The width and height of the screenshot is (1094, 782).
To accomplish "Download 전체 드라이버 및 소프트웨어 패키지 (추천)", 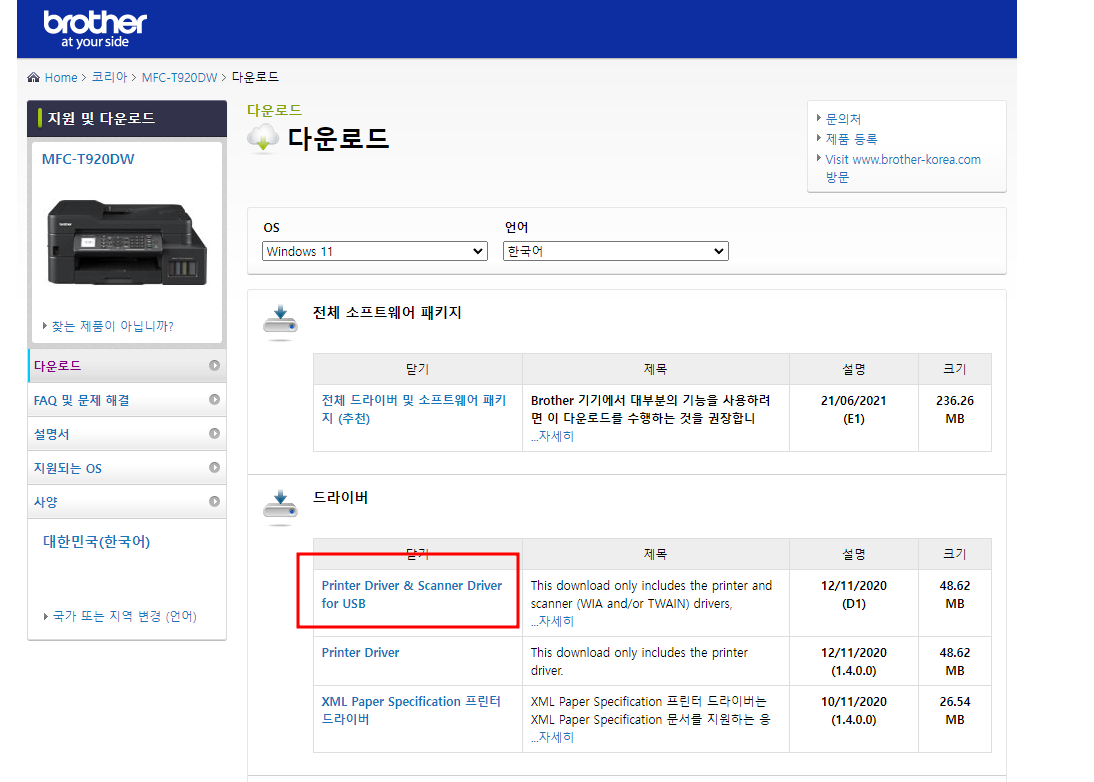I will point(414,409).
